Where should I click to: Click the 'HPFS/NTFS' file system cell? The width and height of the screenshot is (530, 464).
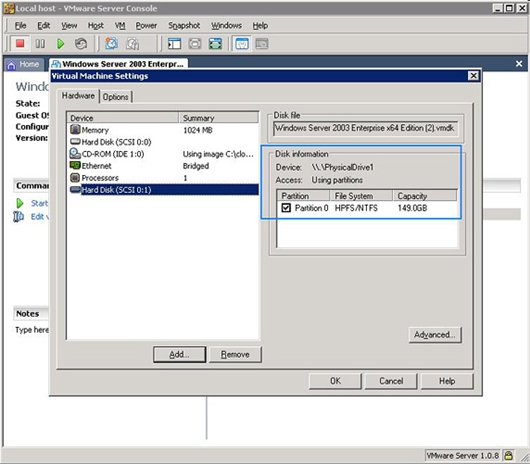tap(356, 208)
